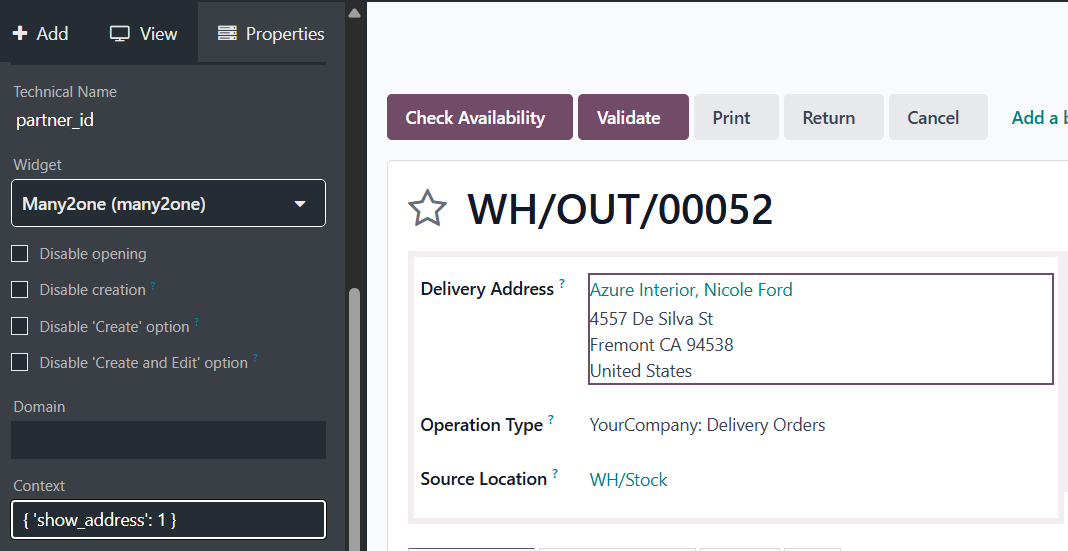
Task: Click help question mark next to Delivery Address
Action: (x=562, y=283)
